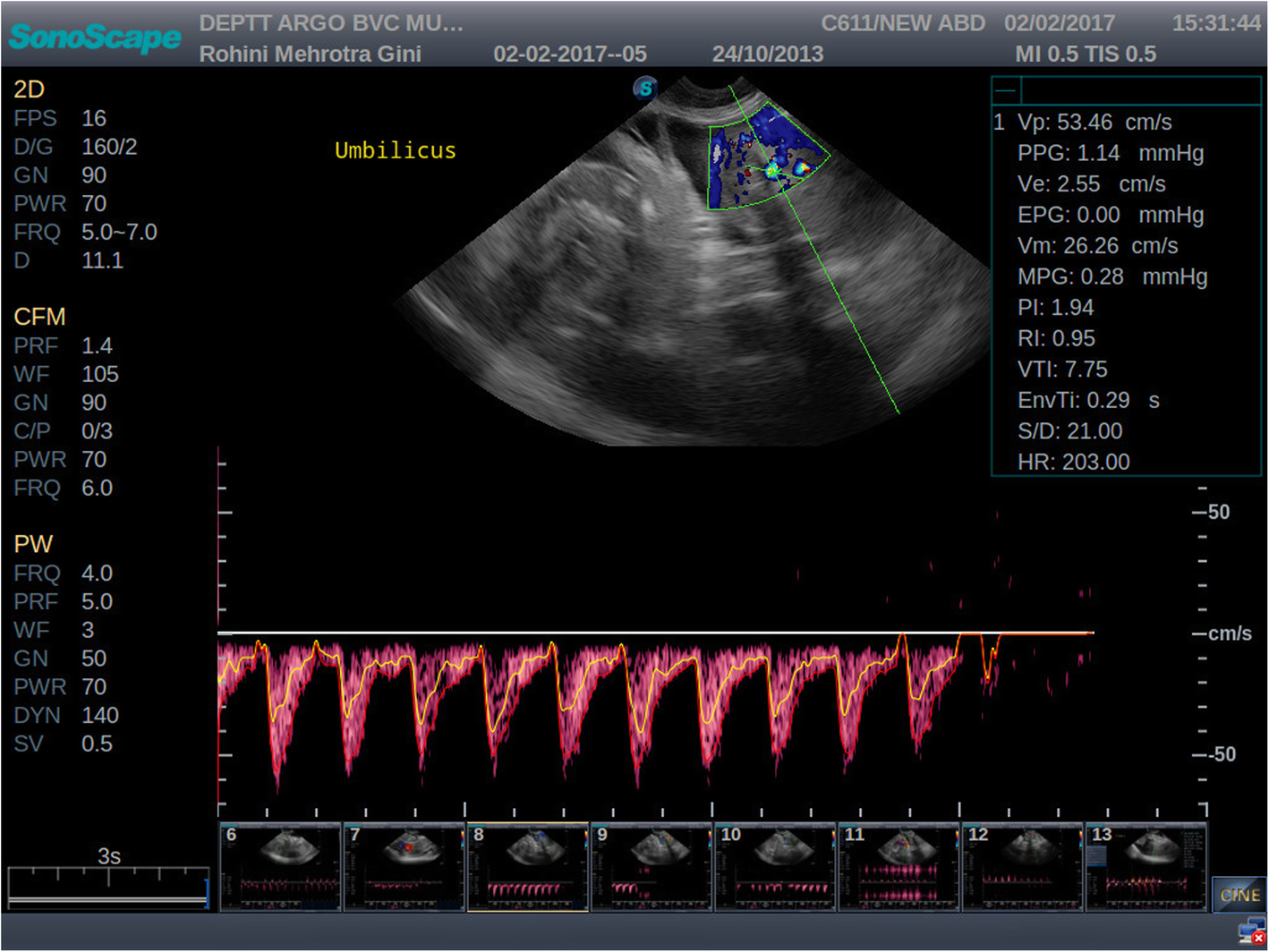Click the 2D section heading
This screenshot has height=952, width=1269.
[x=29, y=89]
